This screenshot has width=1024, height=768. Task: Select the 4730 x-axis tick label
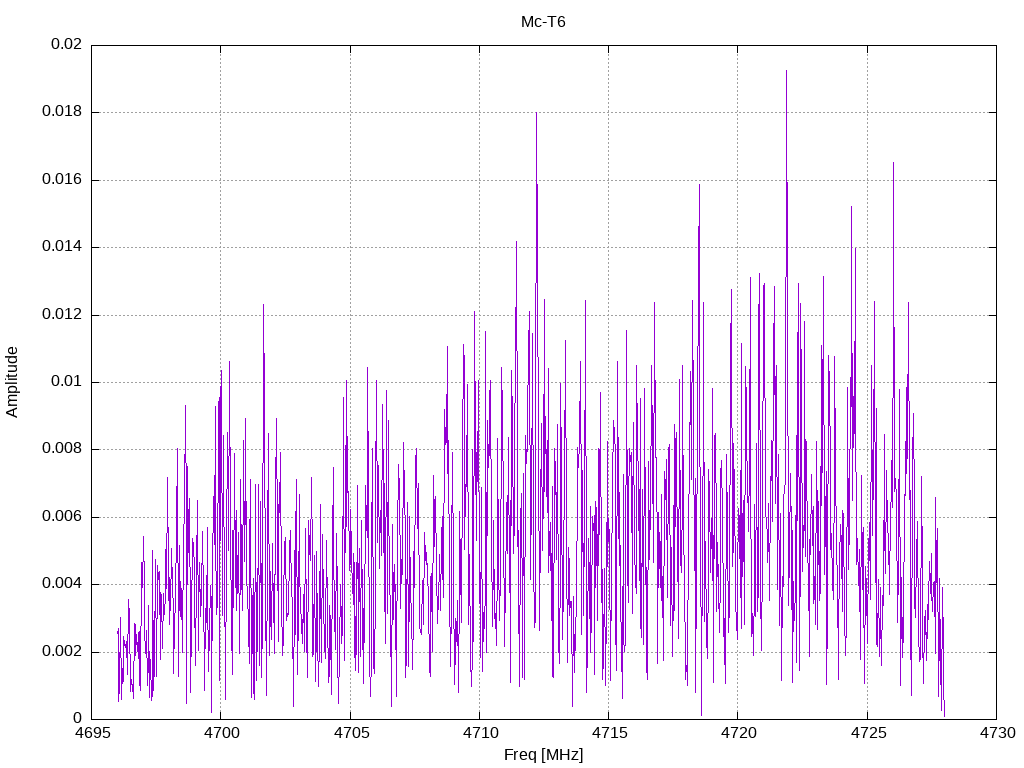click(x=997, y=733)
